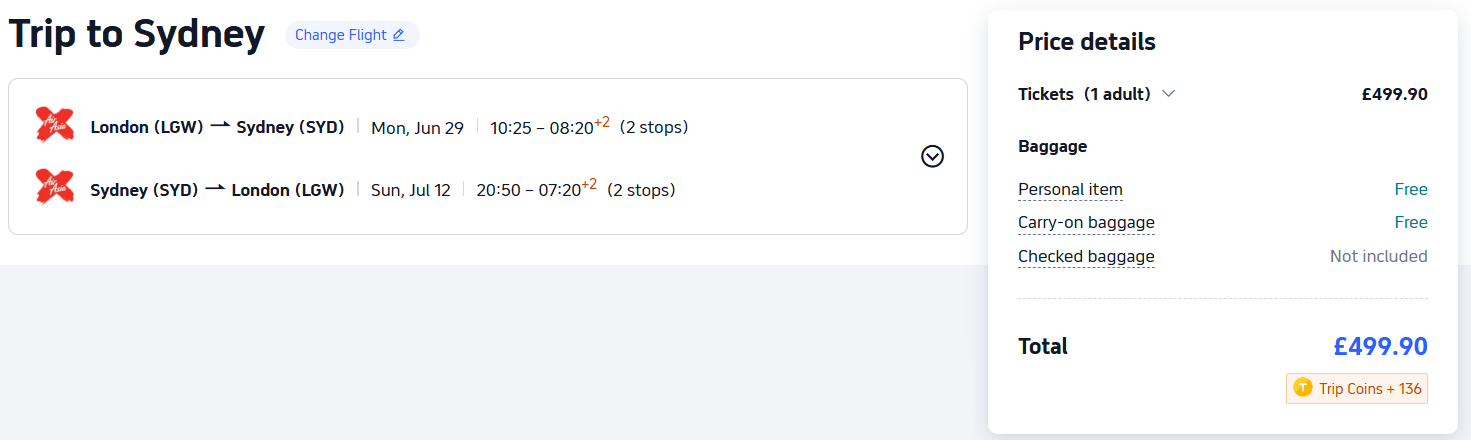The height and width of the screenshot is (440, 1471).
Task: Click the Not included checked baggage status
Action: [1378, 256]
